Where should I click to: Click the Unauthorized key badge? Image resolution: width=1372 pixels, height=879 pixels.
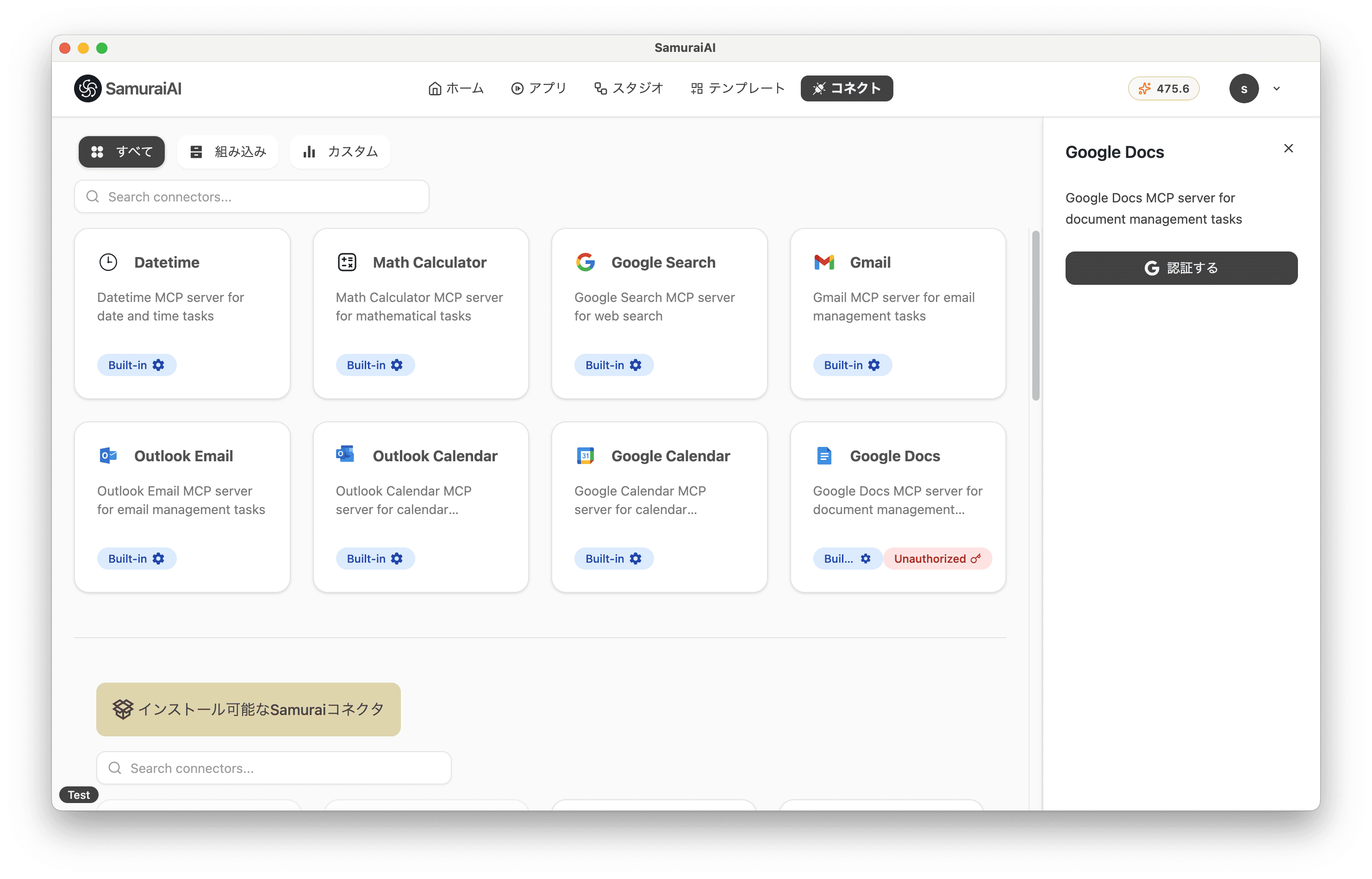pyautogui.click(x=937, y=559)
